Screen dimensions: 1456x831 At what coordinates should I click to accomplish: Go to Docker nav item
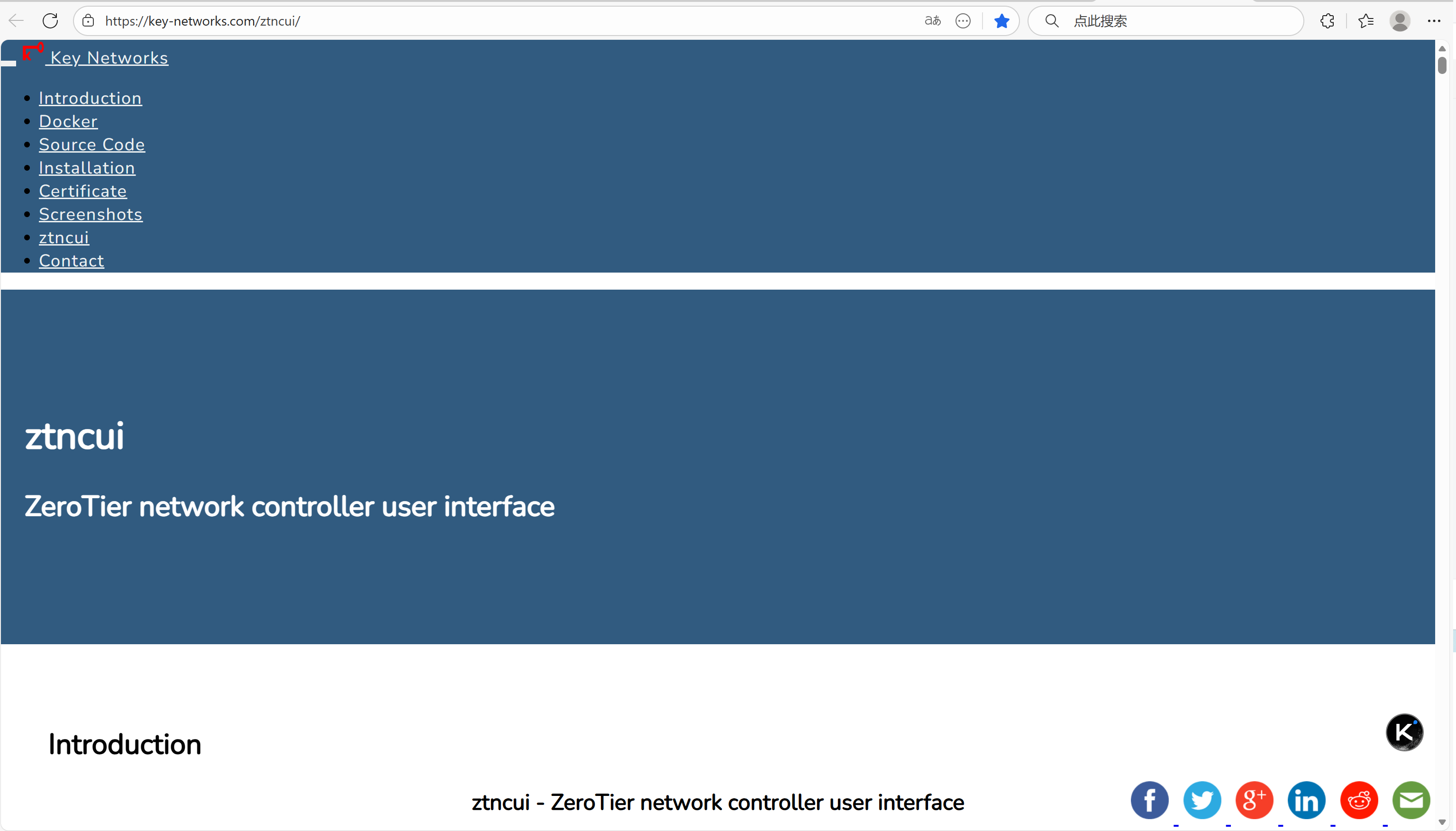tap(68, 121)
